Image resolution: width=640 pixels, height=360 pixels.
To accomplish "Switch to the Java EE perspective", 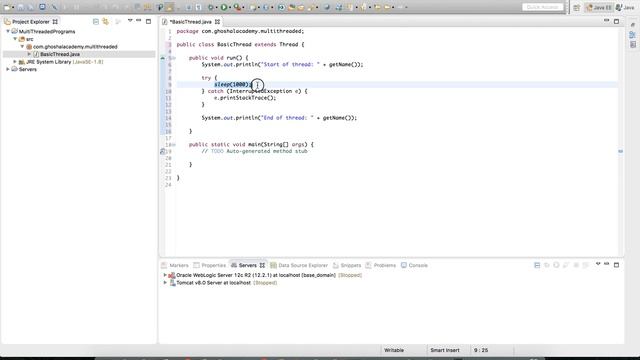I will tap(599, 7).
